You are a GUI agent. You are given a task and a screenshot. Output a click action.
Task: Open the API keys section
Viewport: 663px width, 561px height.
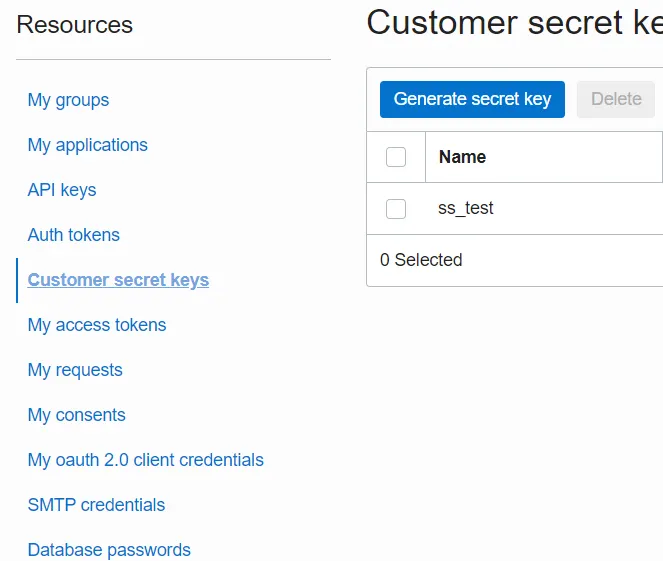tap(62, 190)
